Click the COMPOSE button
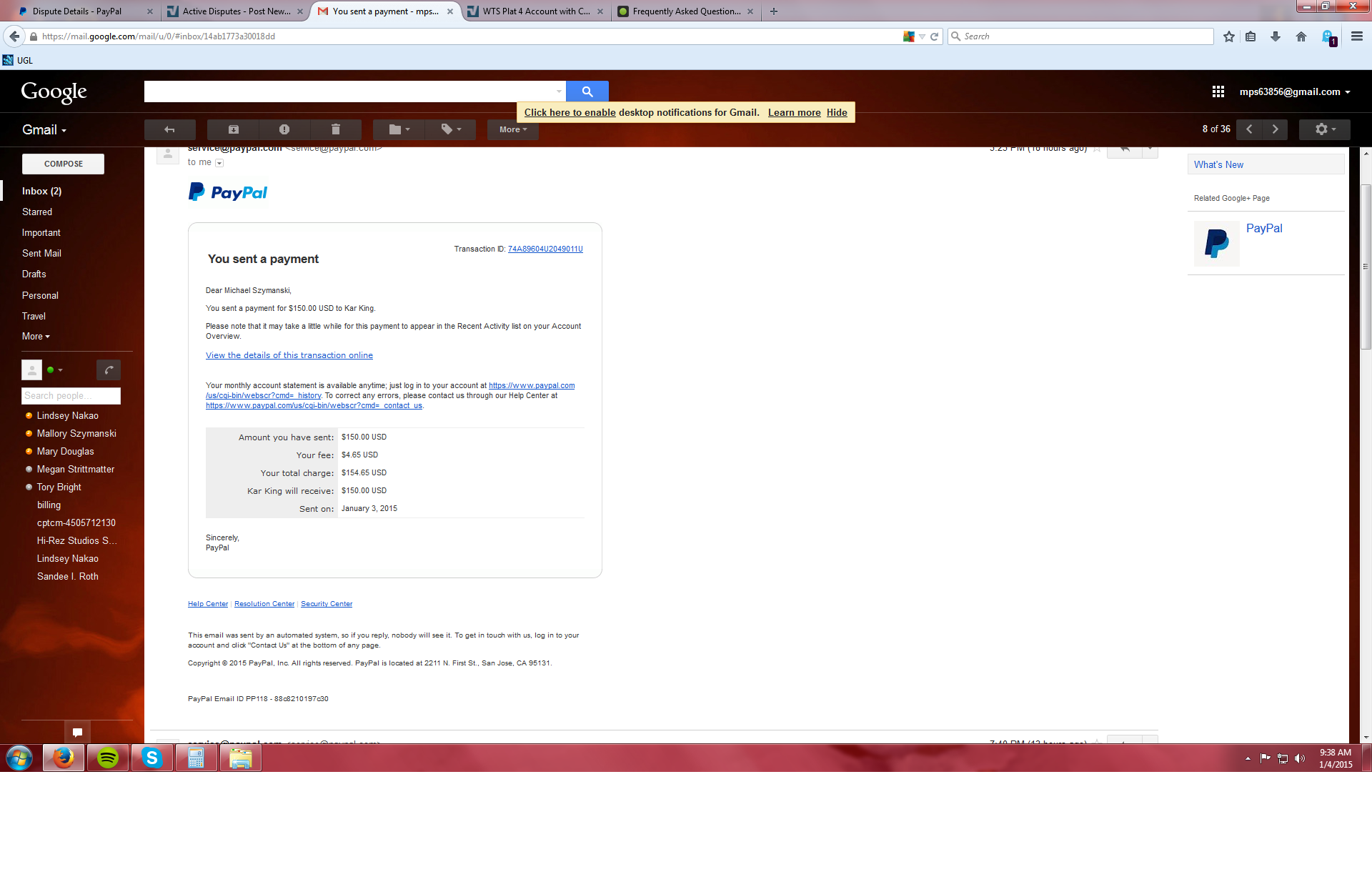This screenshot has width=1372, height=892. pos(63,164)
